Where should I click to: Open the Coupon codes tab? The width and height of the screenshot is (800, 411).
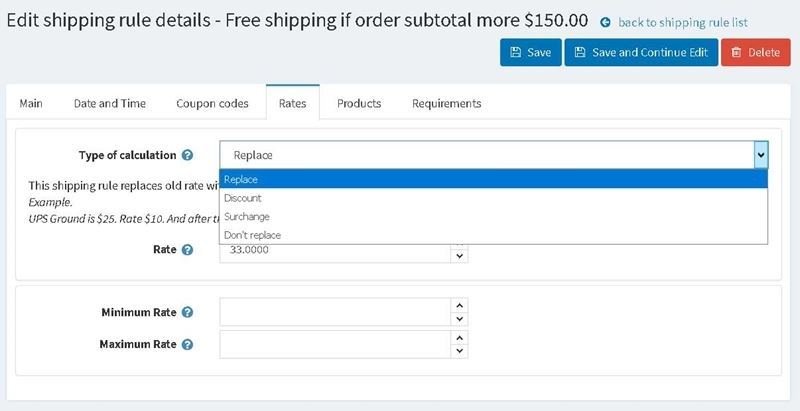point(212,104)
